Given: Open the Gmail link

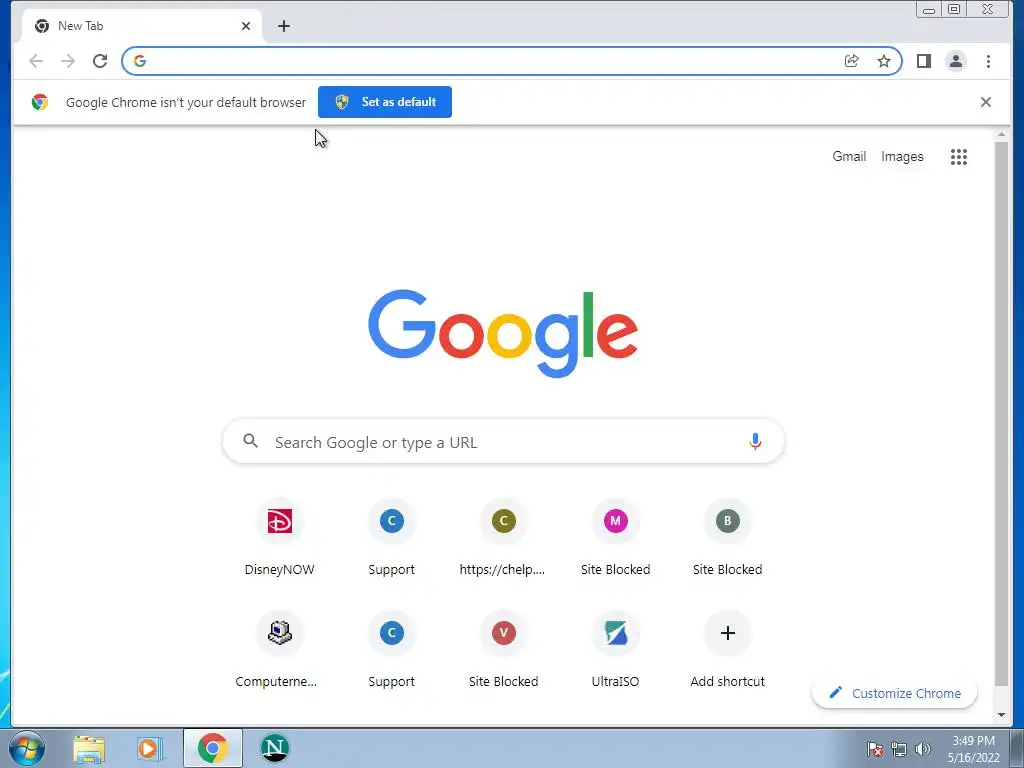Looking at the screenshot, I should 849,157.
